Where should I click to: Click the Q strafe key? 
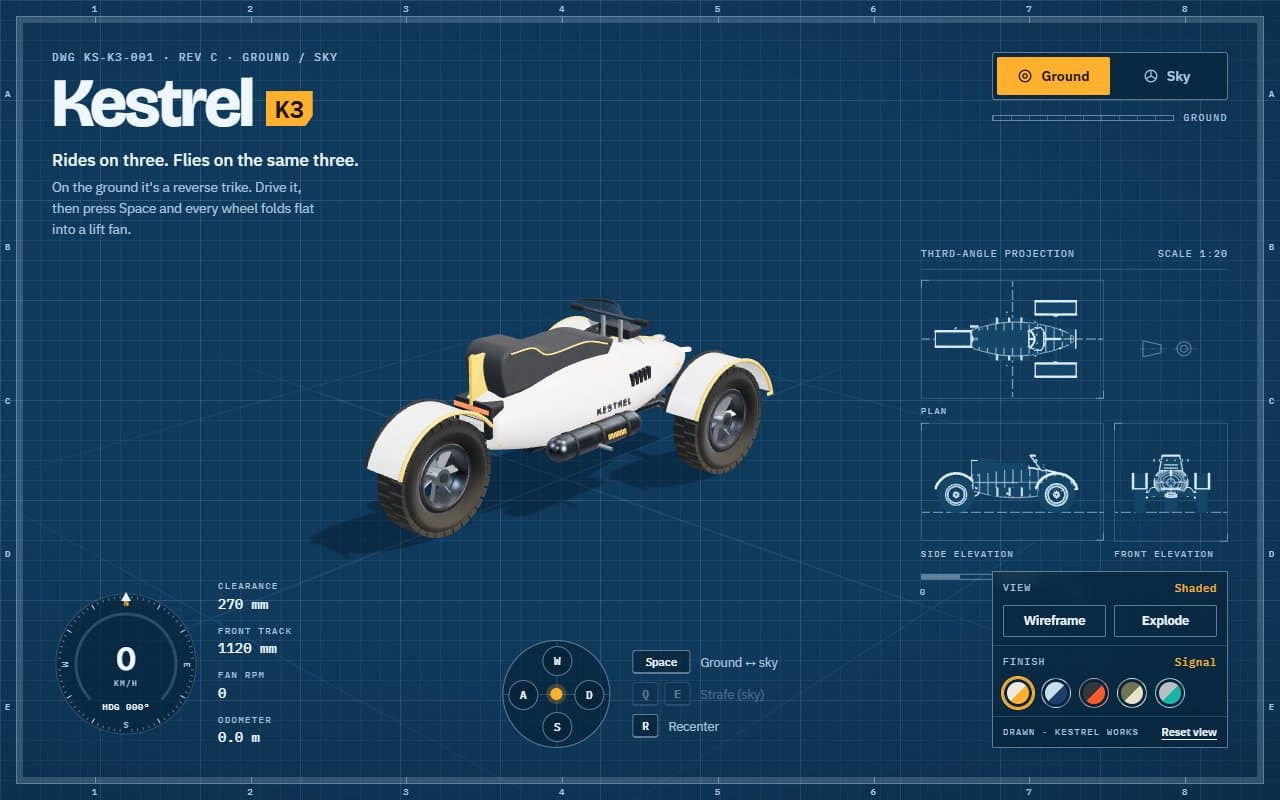point(645,694)
